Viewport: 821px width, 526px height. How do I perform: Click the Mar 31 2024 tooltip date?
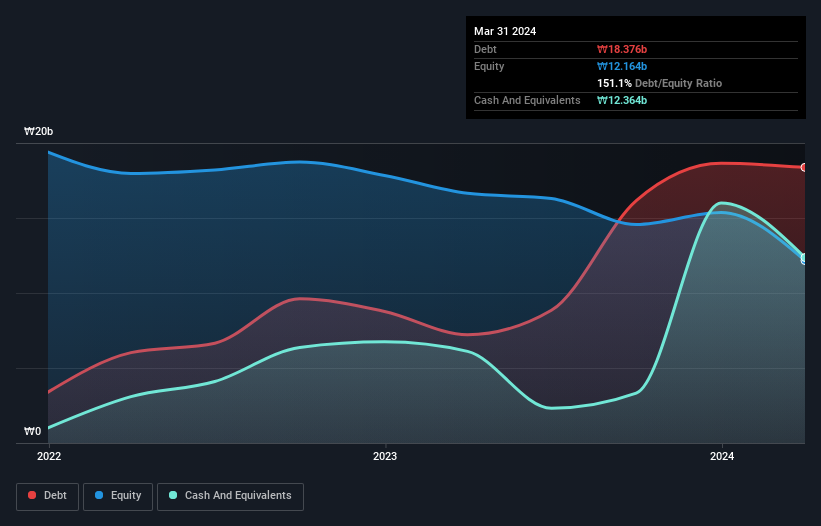click(505, 31)
